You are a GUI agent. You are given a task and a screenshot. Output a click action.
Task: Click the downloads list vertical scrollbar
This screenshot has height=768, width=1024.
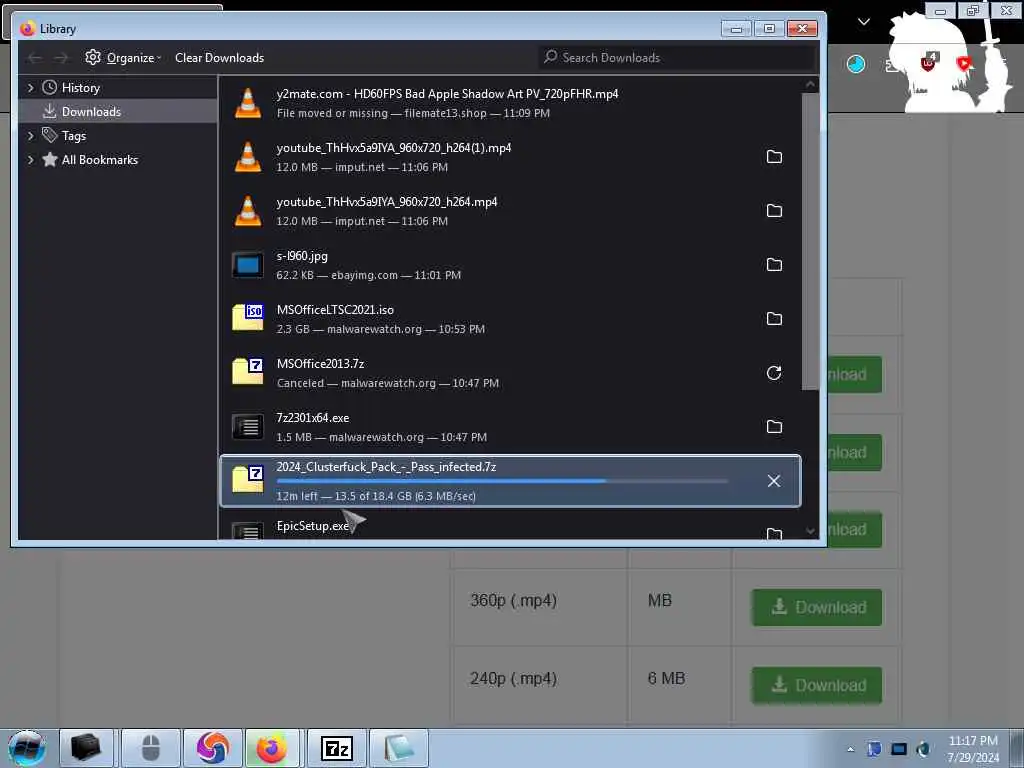tap(810, 242)
